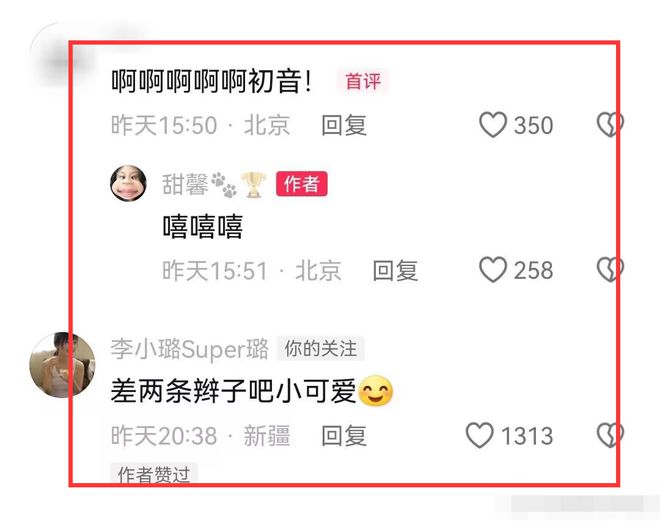Tap the trophy icon beside 甜馨

click(x=253, y=184)
